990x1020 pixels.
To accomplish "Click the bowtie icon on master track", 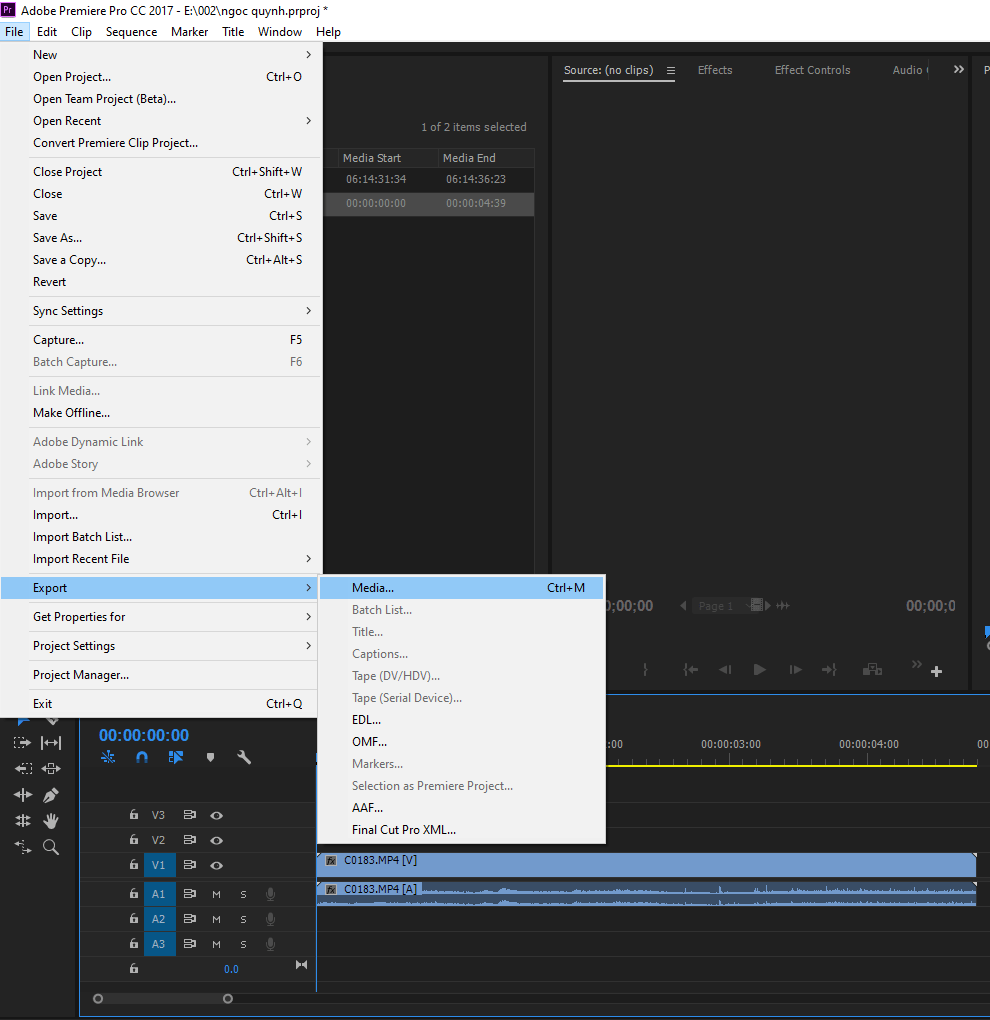I will 301,965.
